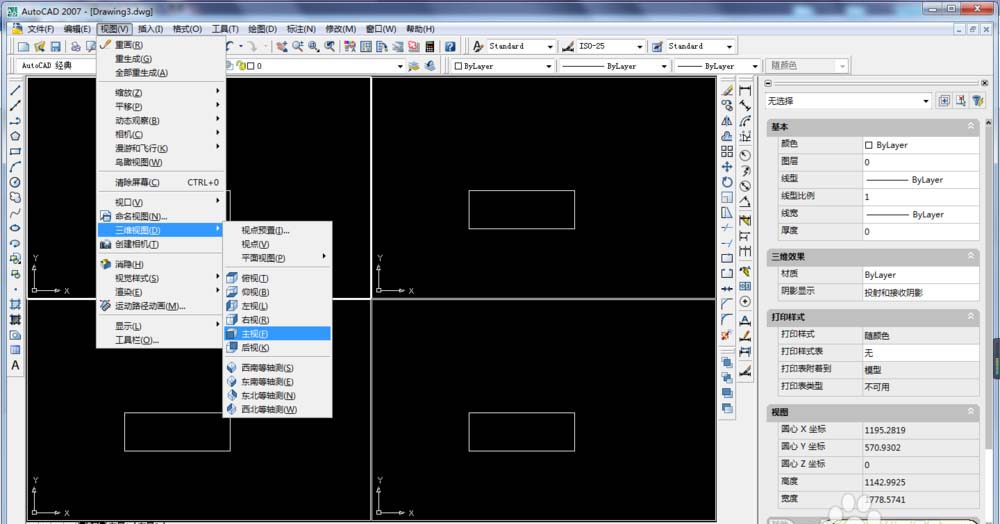Viewport: 1000px width, 524px height.
Task: Click the 厚度 value field
Action: (x=920, y=231)
